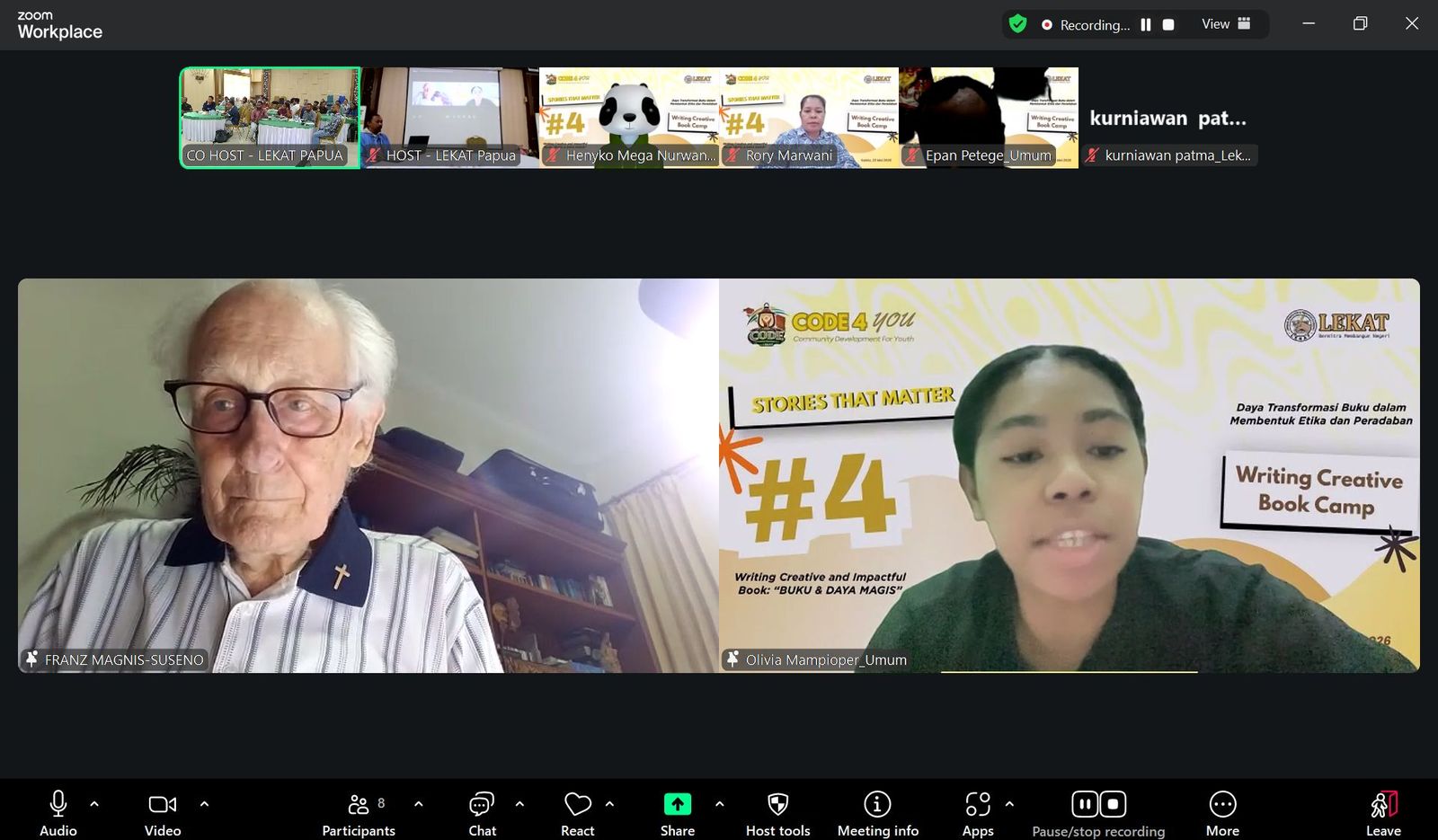Expand the Chat options caret
This screenshot has width=1438, height=840.
pyautogui.click(x=519, y=804)
